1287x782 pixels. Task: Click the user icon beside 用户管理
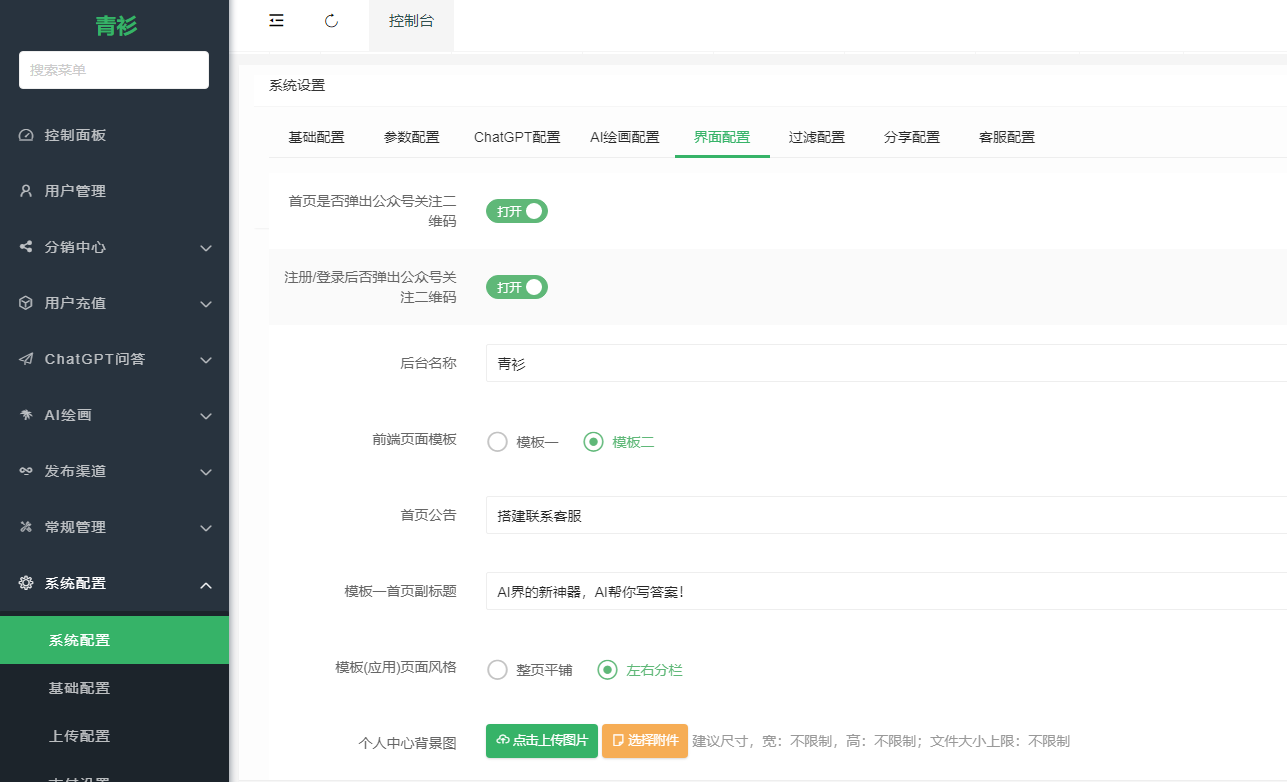coord(26,191)
